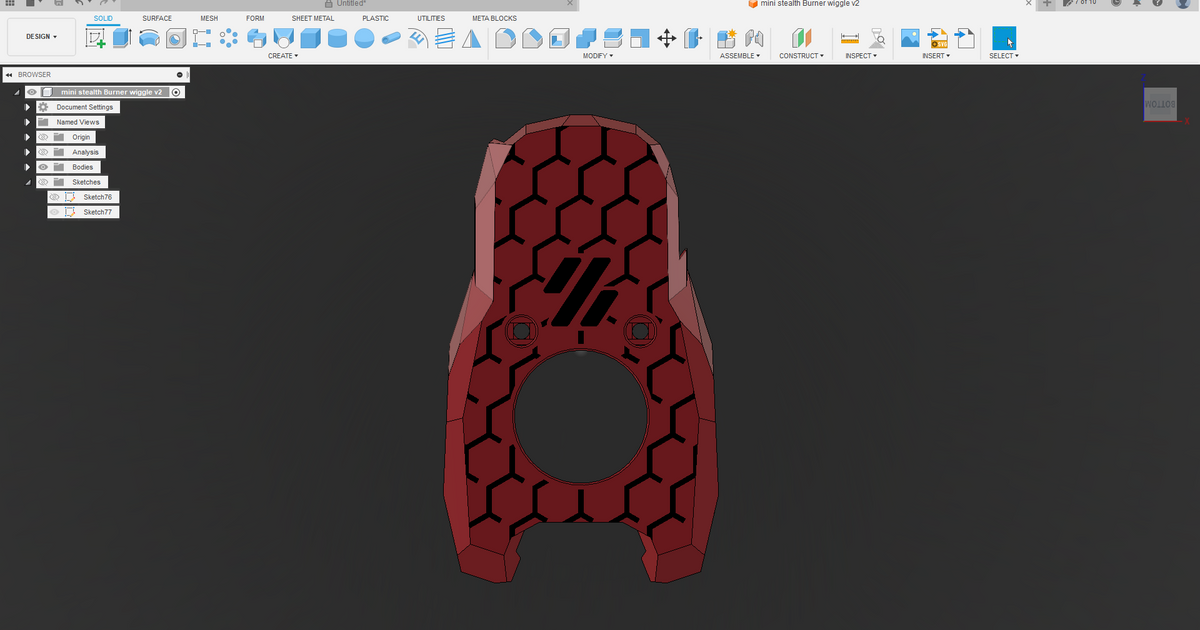Open the Measure tool under Inspect
The image size is (1200, 630).
(849, 38)
